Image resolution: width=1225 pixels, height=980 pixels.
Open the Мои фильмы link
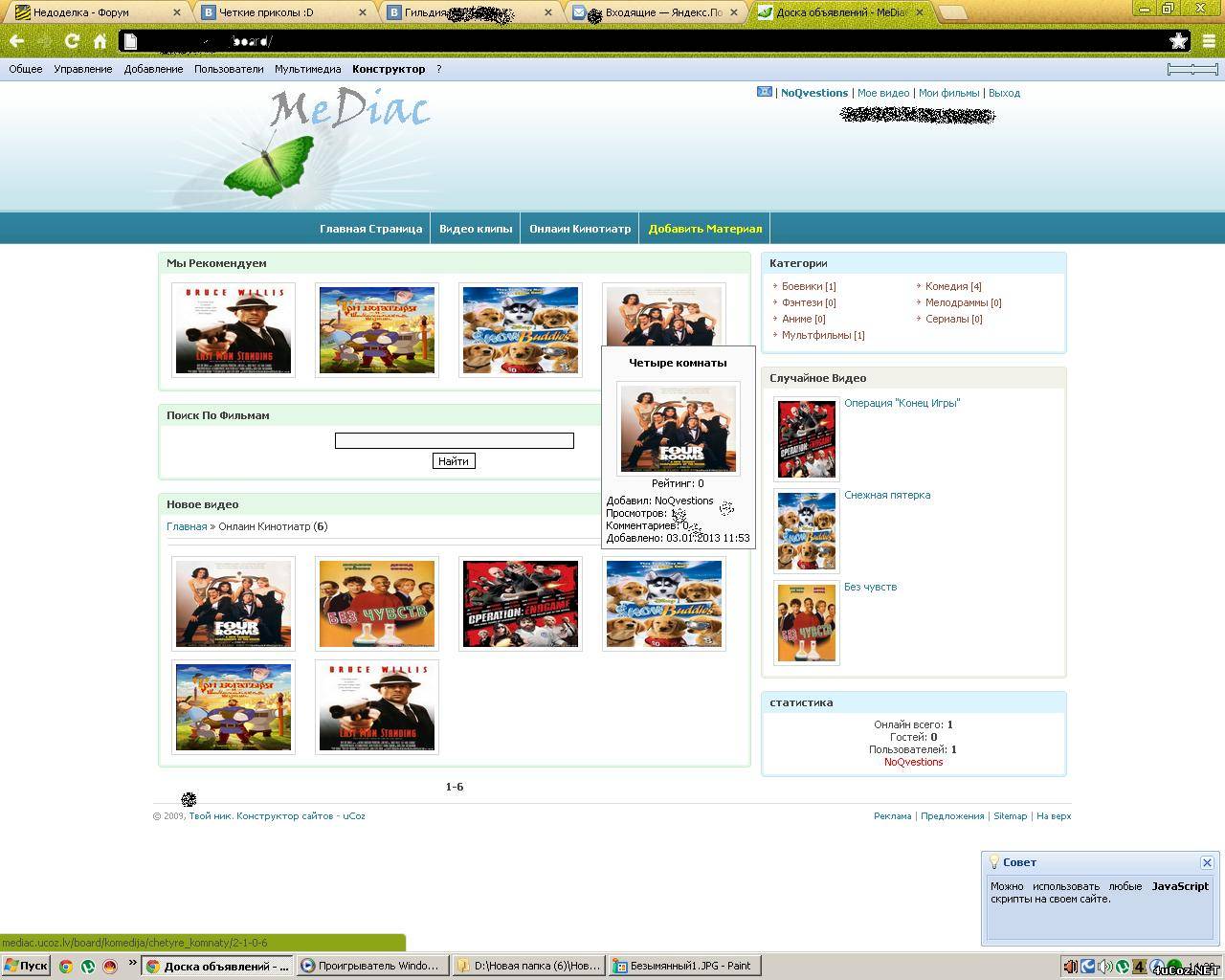[948, 93]
